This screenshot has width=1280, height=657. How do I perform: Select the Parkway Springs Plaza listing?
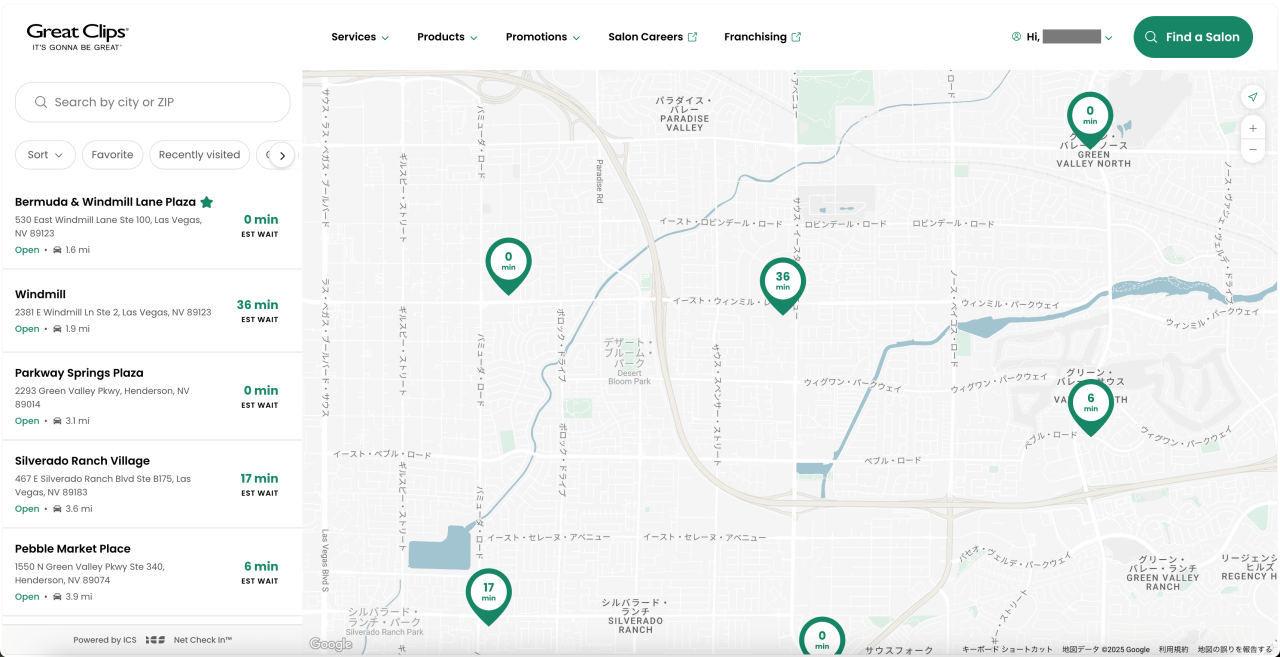point(152,396)
